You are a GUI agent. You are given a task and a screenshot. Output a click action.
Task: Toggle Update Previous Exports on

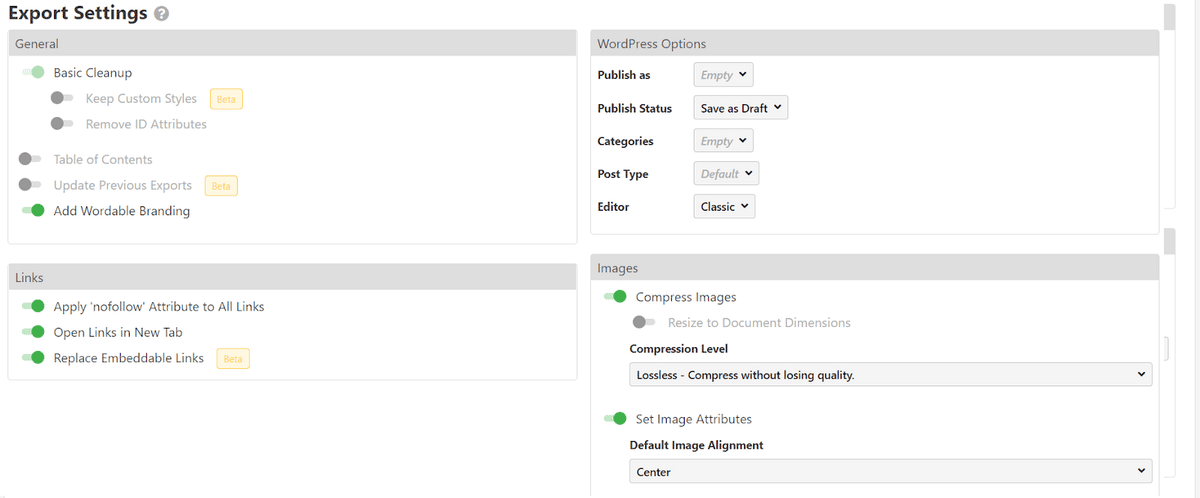tap(31, 185)
